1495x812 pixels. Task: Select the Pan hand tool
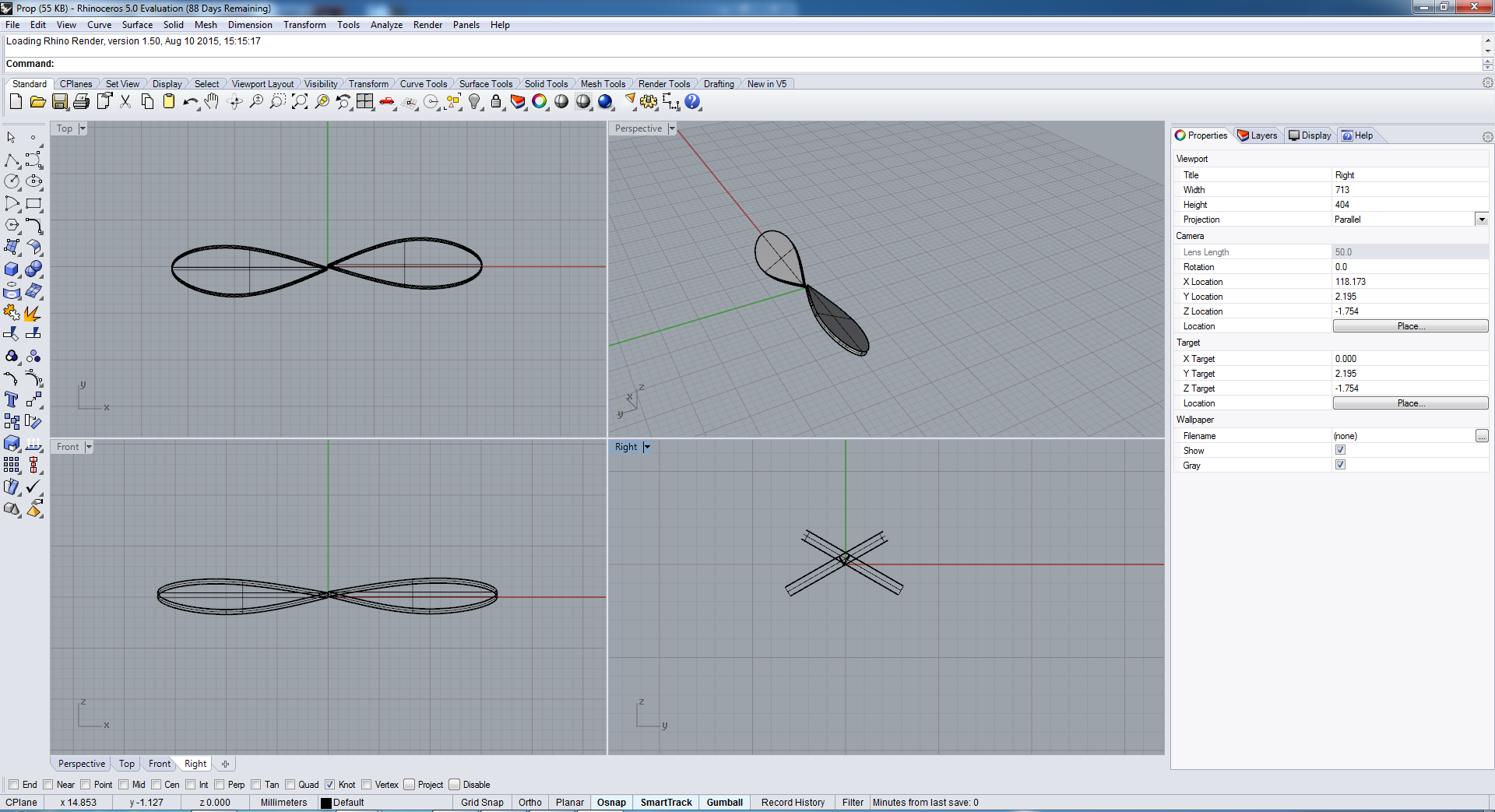(x=212, y=102)
